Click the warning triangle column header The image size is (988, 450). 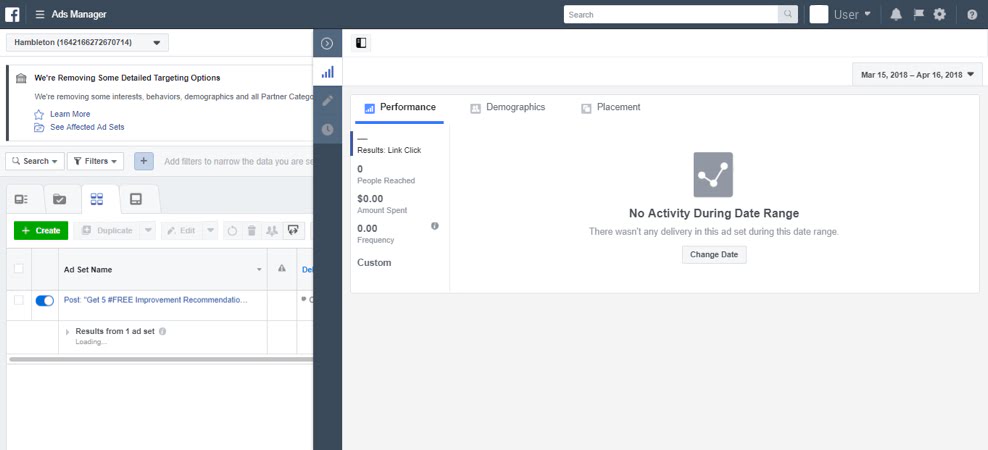coord(282,269)
